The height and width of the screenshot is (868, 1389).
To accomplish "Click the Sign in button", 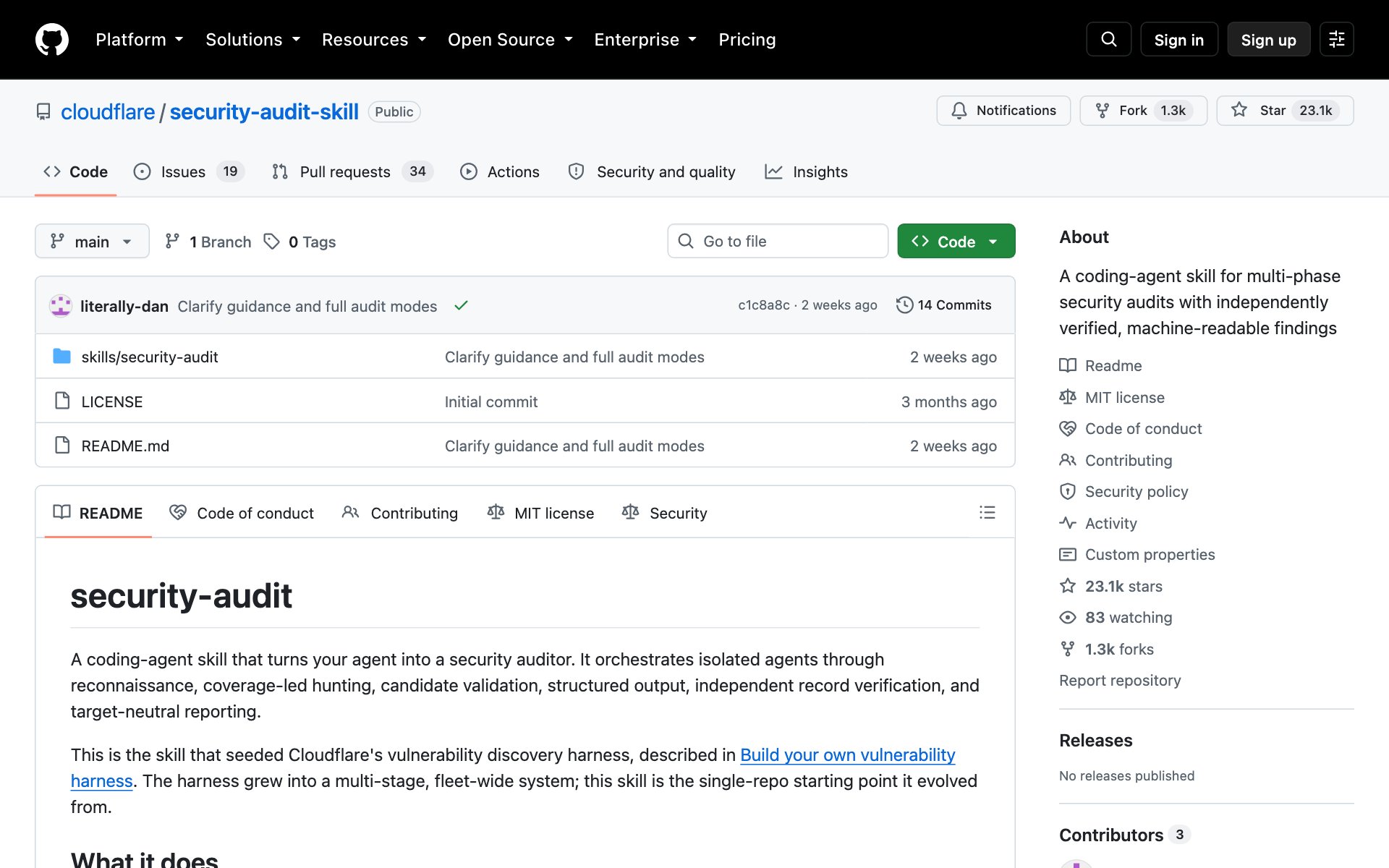I will (1178, 40).
